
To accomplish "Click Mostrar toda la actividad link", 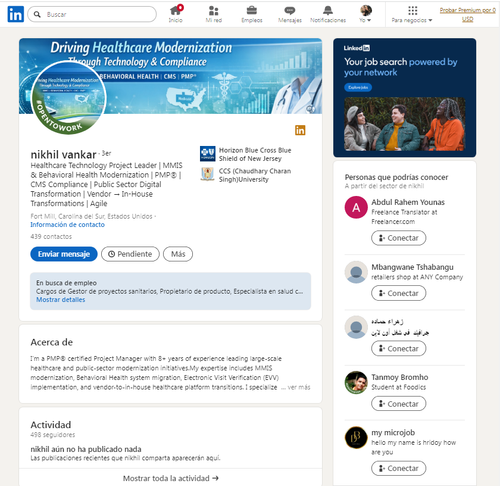I will (x=170, y=478).
